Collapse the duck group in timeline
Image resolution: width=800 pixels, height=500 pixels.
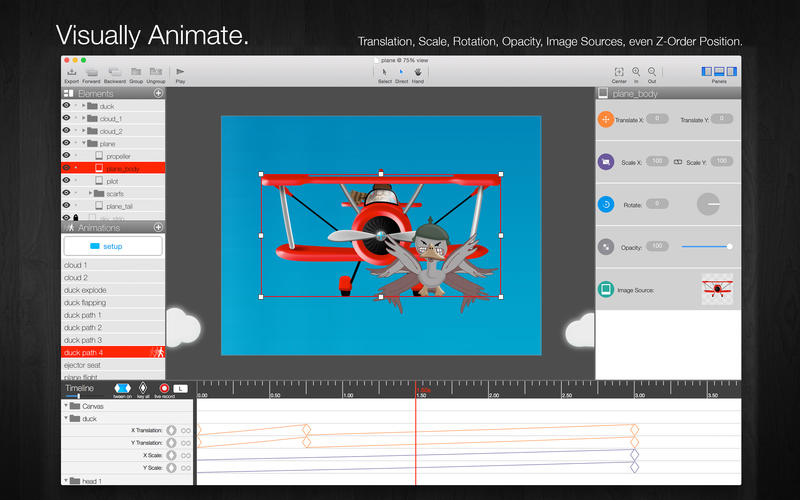pos(66,418)
